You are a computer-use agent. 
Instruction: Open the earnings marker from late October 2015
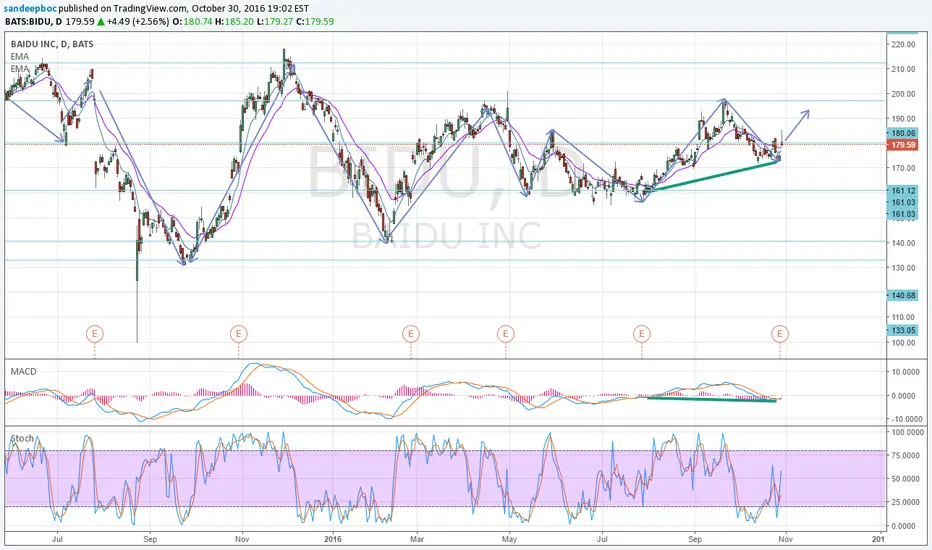238,334
